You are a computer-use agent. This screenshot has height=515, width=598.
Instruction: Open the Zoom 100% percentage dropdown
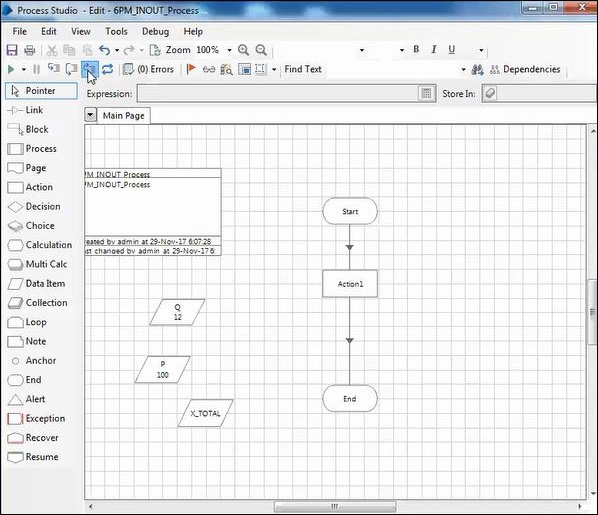tap(229, 50)
